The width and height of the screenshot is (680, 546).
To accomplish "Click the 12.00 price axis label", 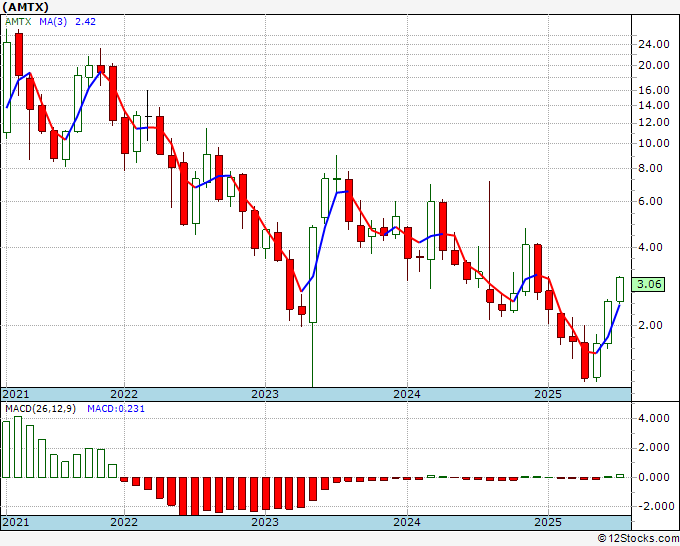I will point(654,122).
